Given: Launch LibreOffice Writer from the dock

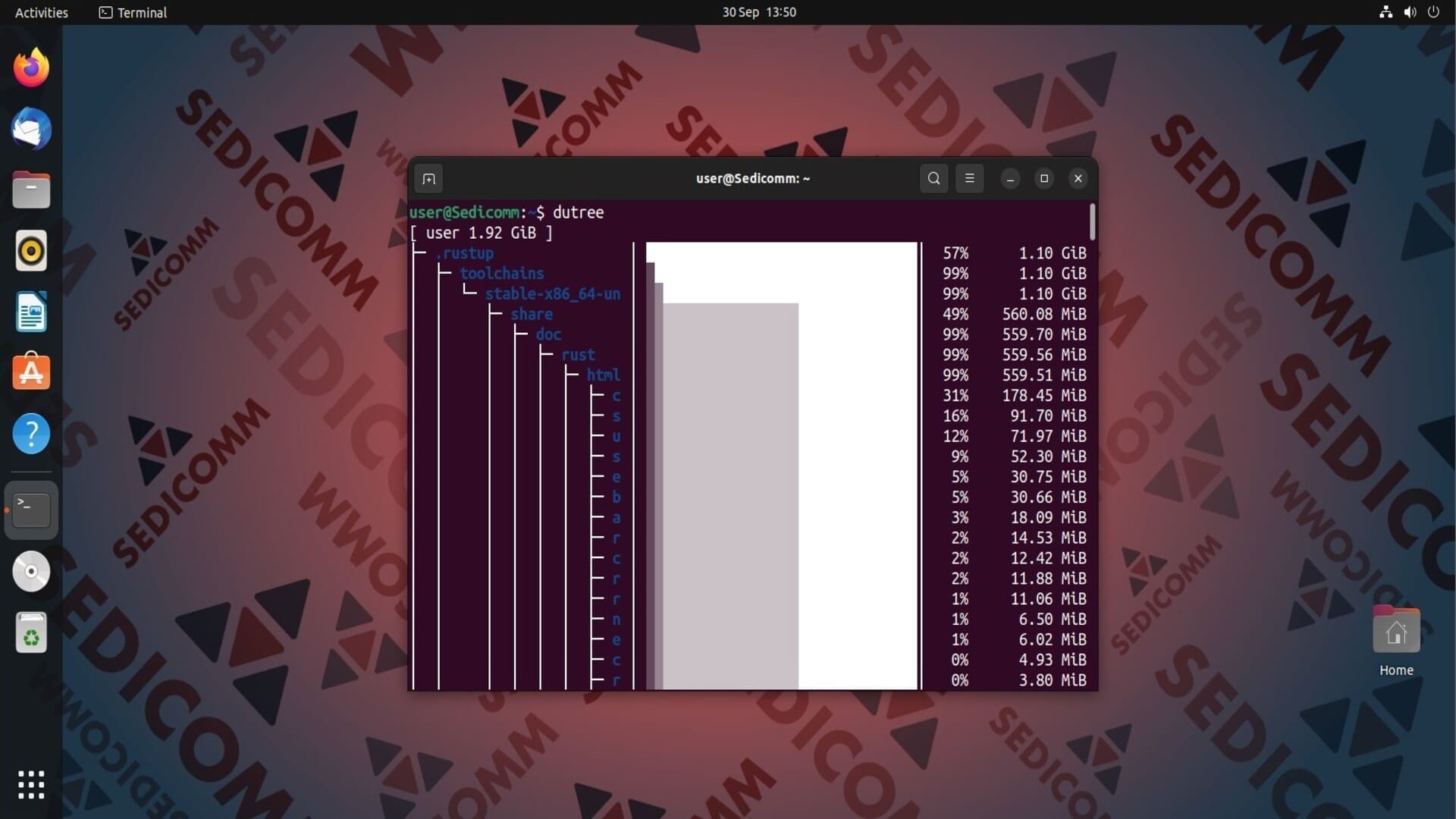Looking at the screenshot, I should tap(31, 312).
